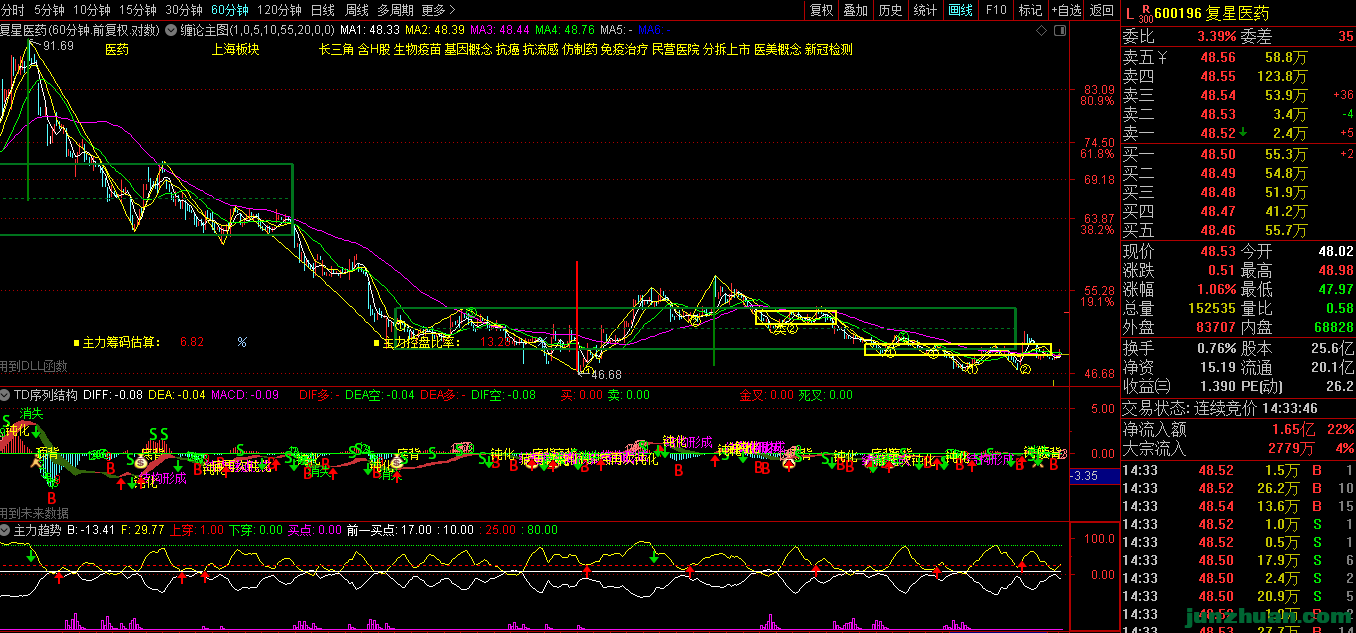Toggle the 画线 drawing tool
The height and width of the screenshot is (633, 1356).
tap(960, 10)
